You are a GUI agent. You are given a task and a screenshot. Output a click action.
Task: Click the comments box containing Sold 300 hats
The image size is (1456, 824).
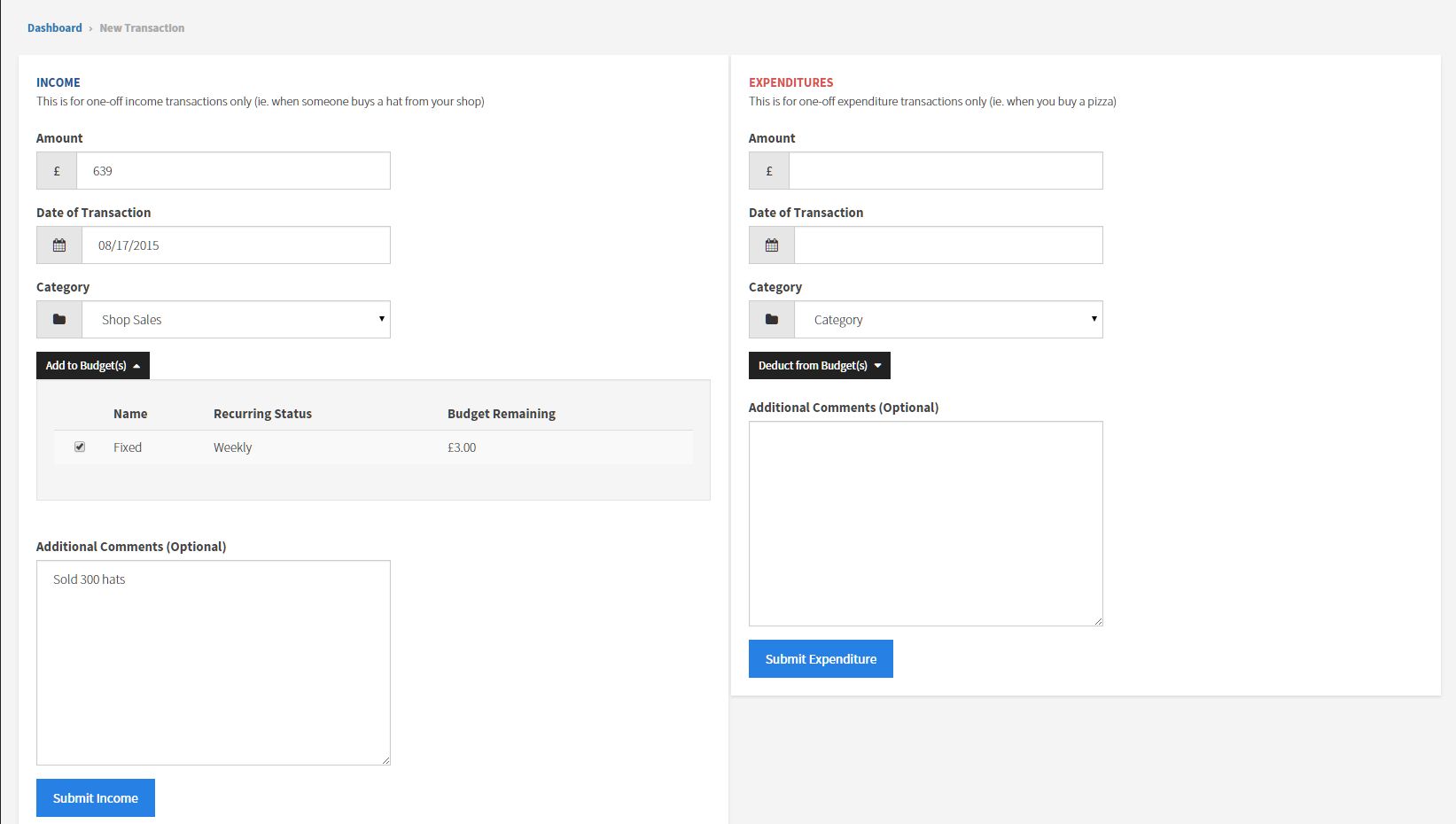[214, 663]
